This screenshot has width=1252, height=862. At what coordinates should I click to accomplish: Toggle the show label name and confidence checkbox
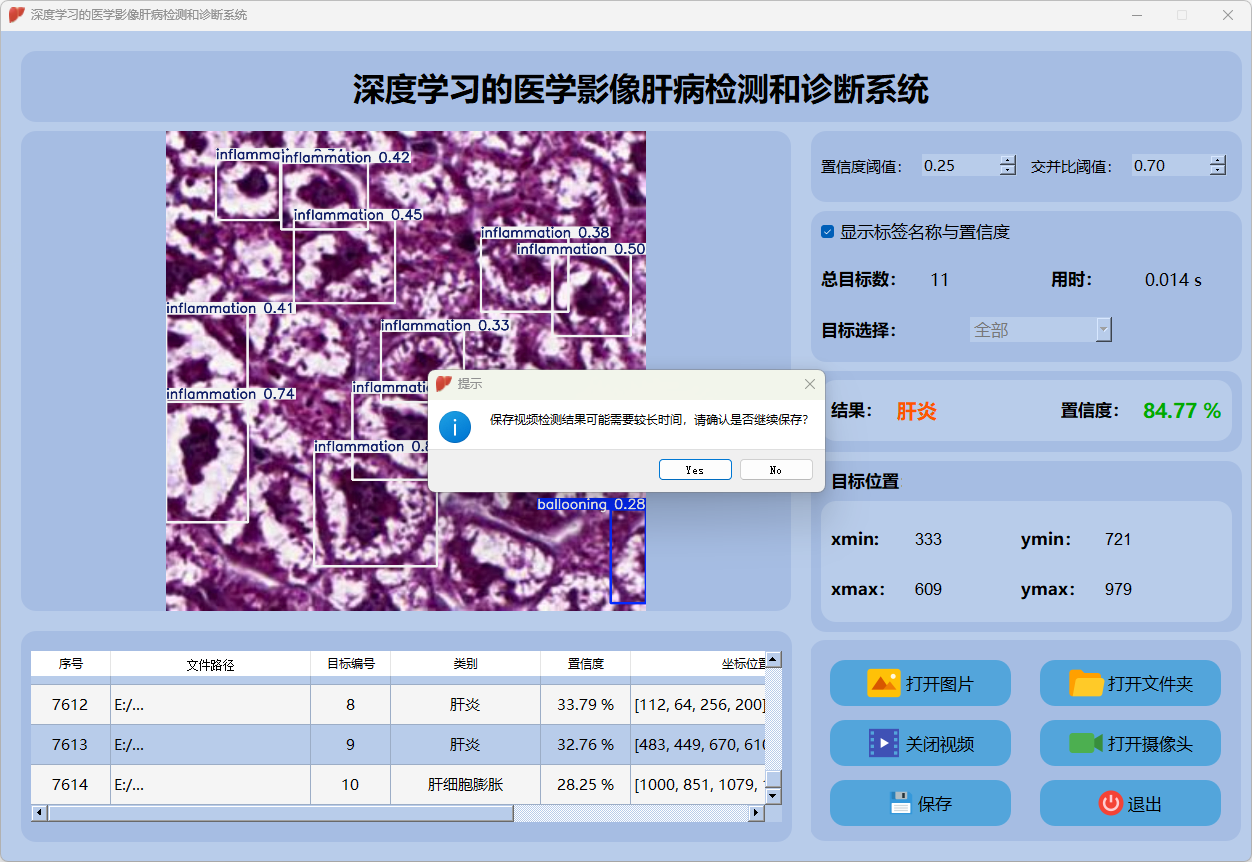tap(828, 232)
